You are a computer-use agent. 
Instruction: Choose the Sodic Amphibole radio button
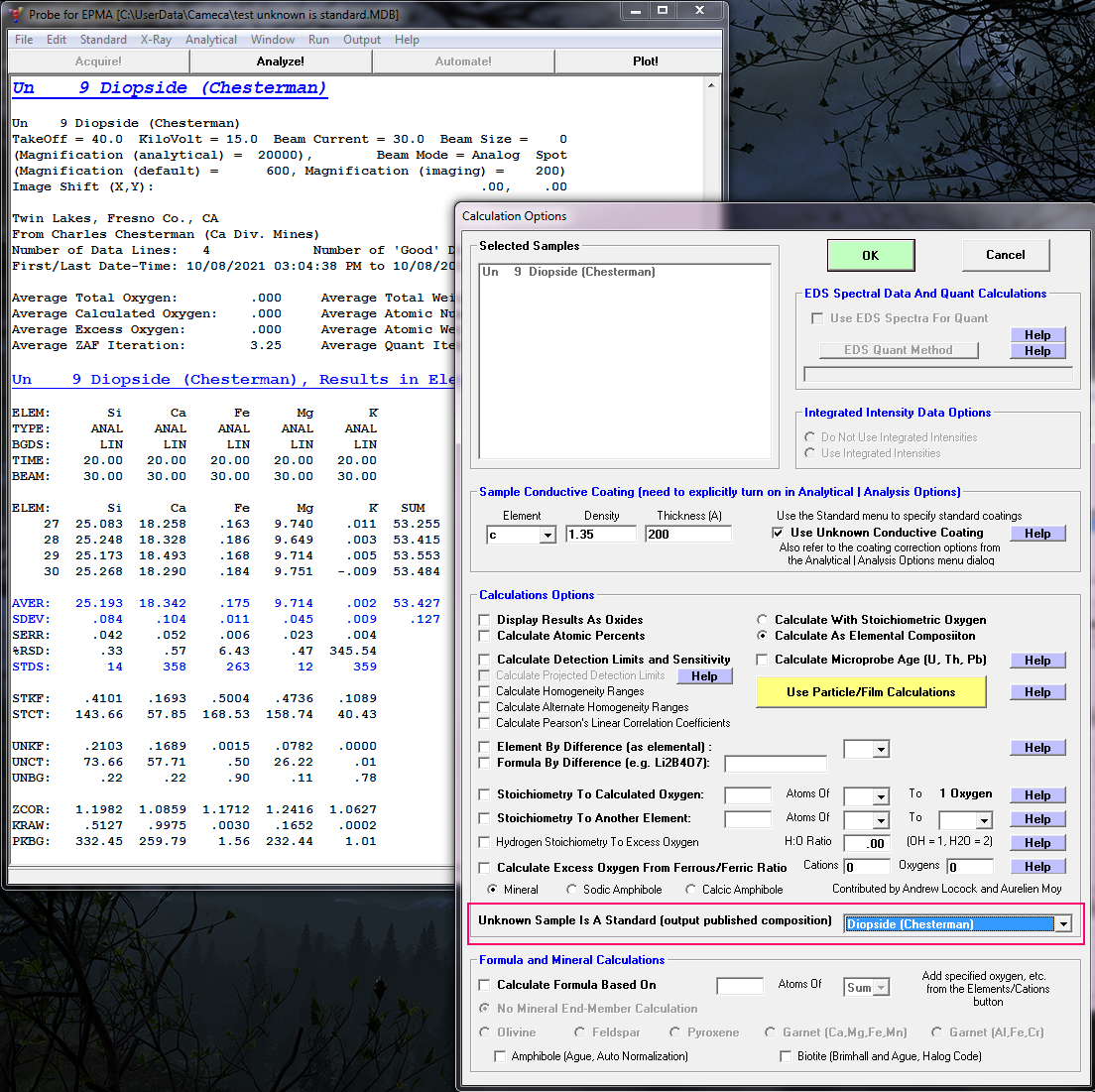pos(572,890)
